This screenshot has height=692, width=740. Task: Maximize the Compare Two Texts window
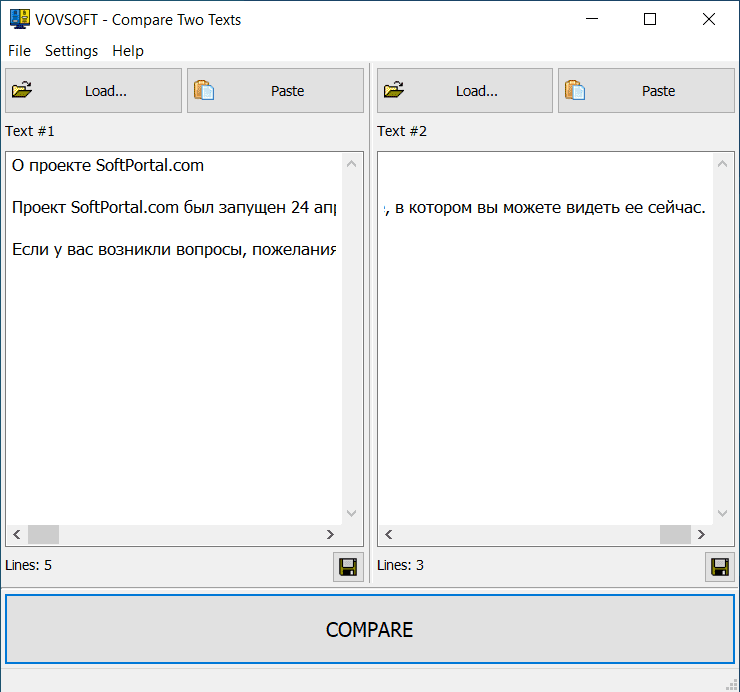pyautogui.click(x=650, y=19)
